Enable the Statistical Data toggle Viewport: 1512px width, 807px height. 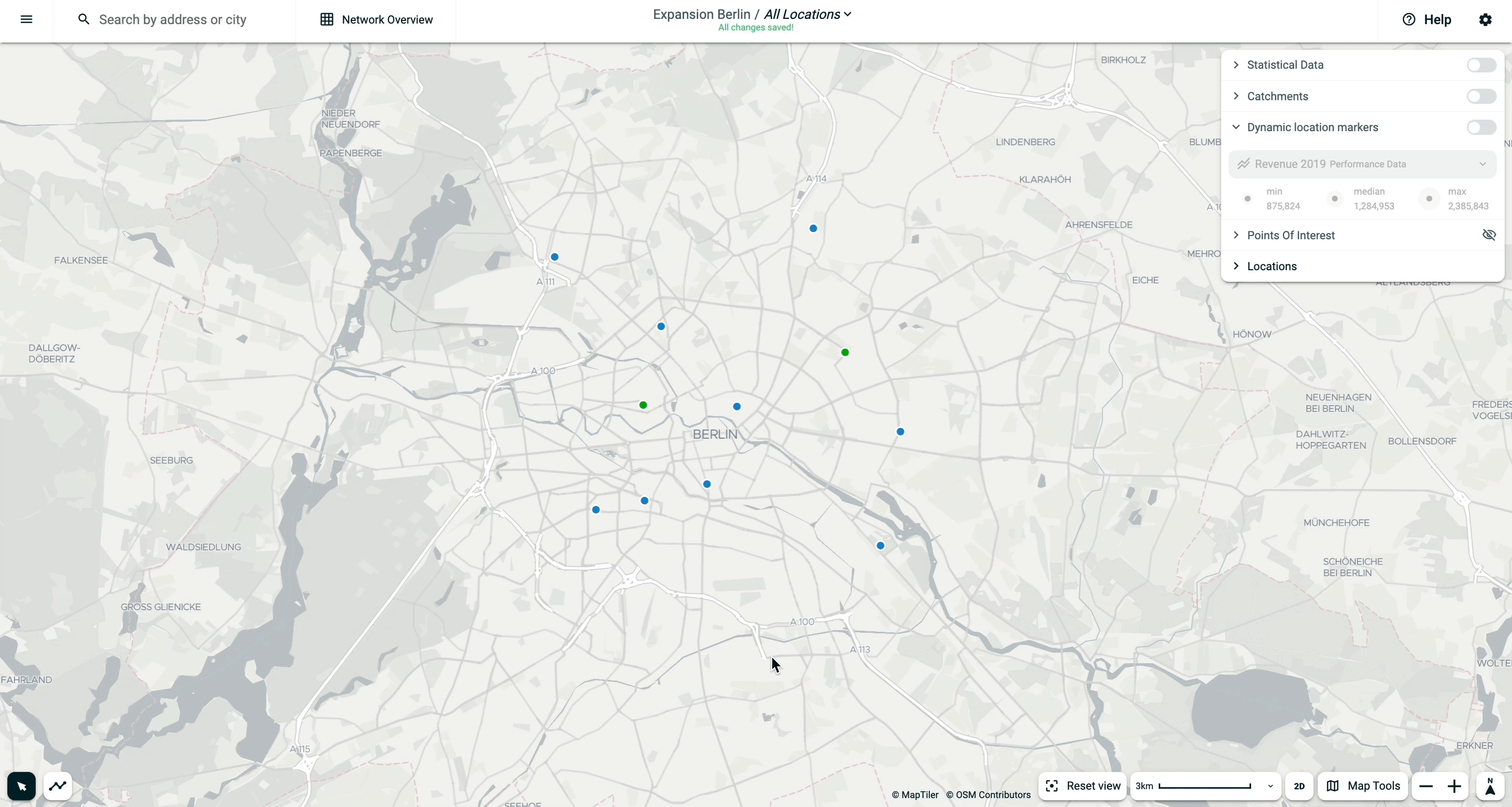[1482, 65]
